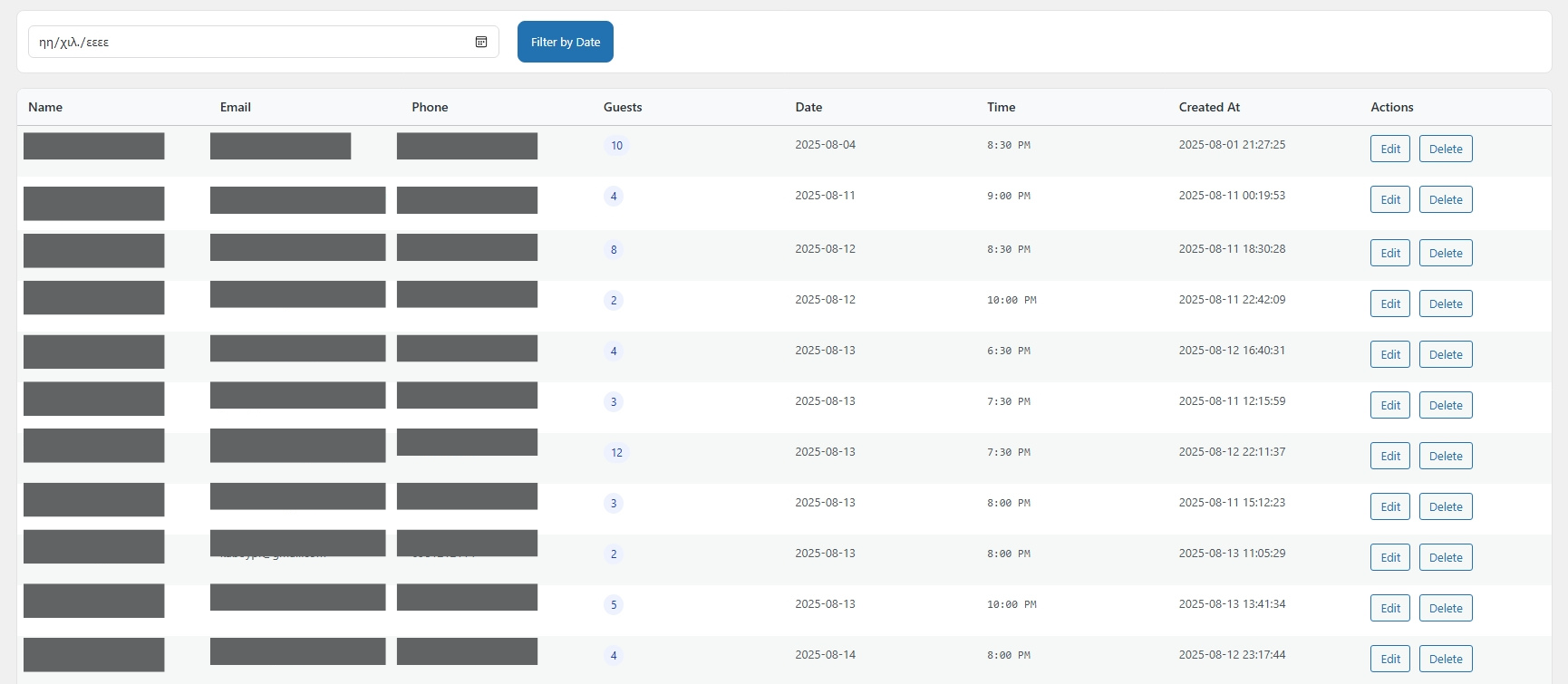This screenshot has height=684, width=1568.
Task: Edit the reservation created 2025-08-12 22:11:37
Action: point(1390,456)
